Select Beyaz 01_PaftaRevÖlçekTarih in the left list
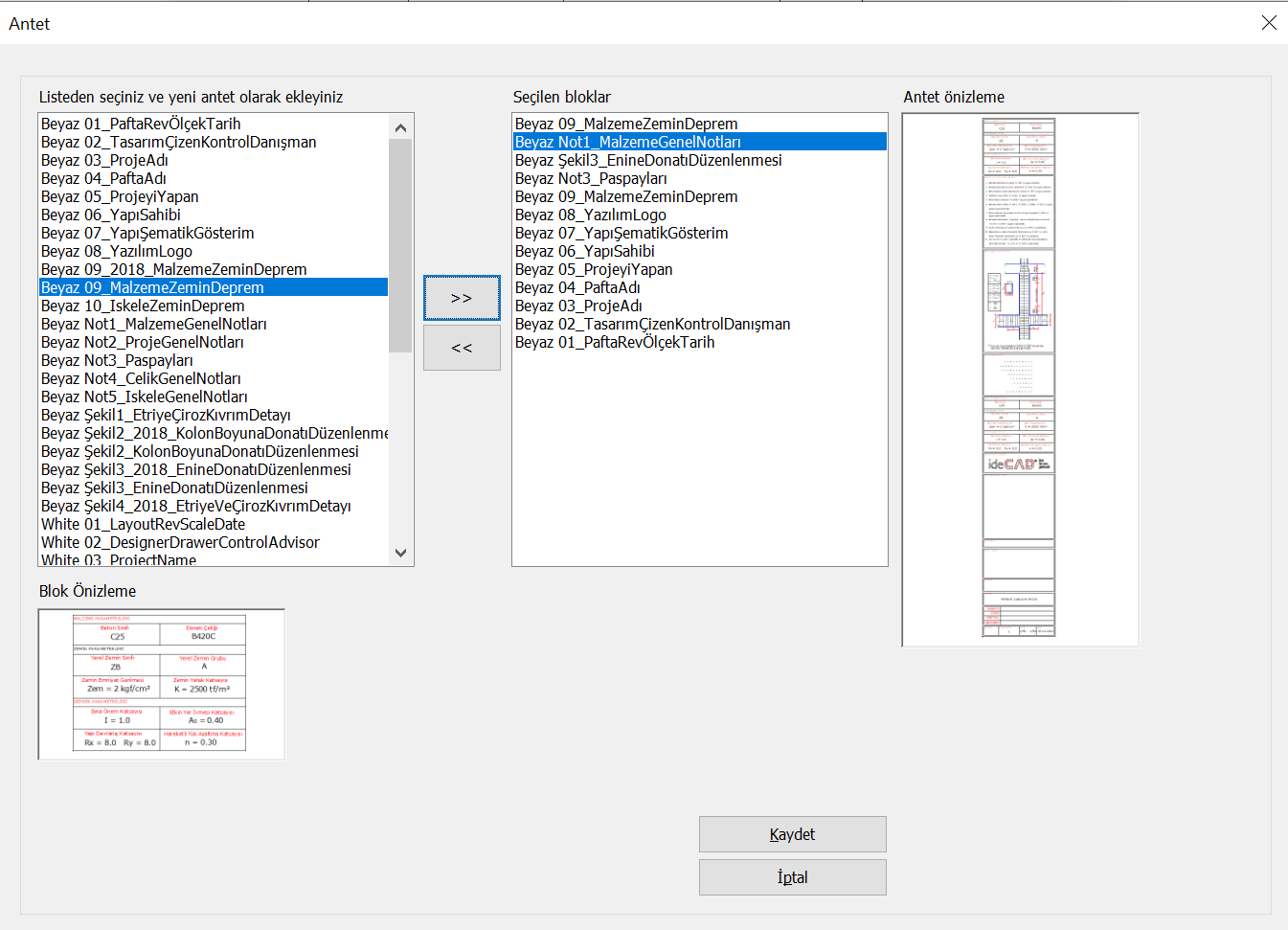1288x930 pixels. [141, 124]
